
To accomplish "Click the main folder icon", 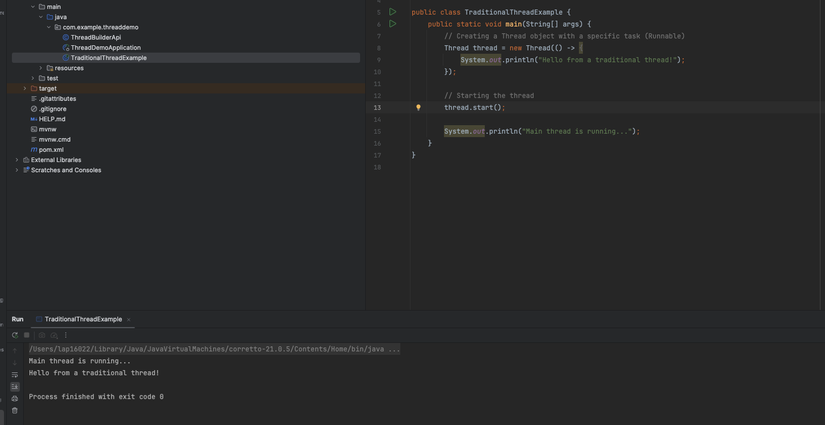I will click(42, 7).
